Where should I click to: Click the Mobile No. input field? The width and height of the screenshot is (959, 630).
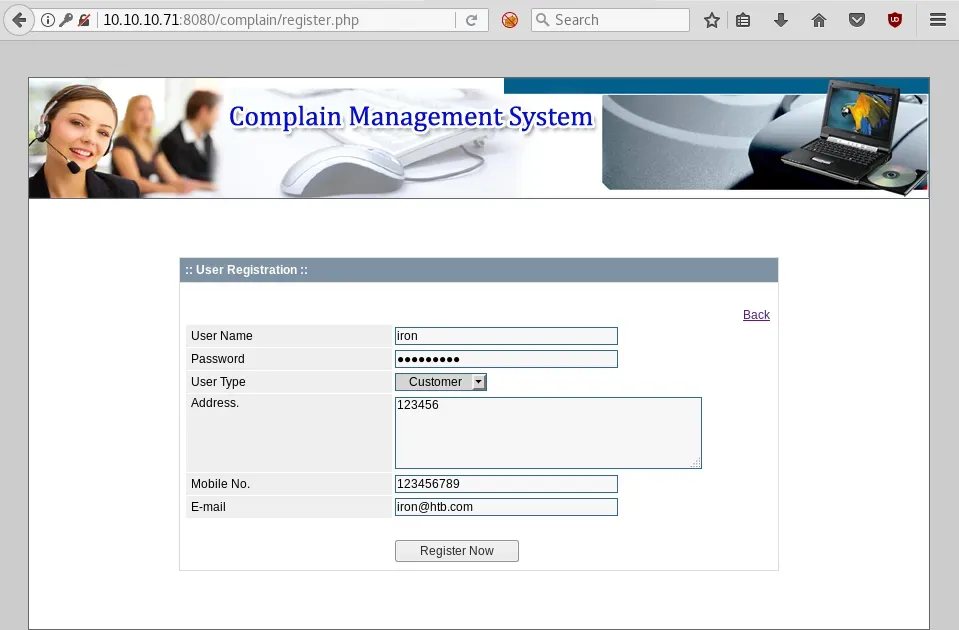(x=506, y=484)
